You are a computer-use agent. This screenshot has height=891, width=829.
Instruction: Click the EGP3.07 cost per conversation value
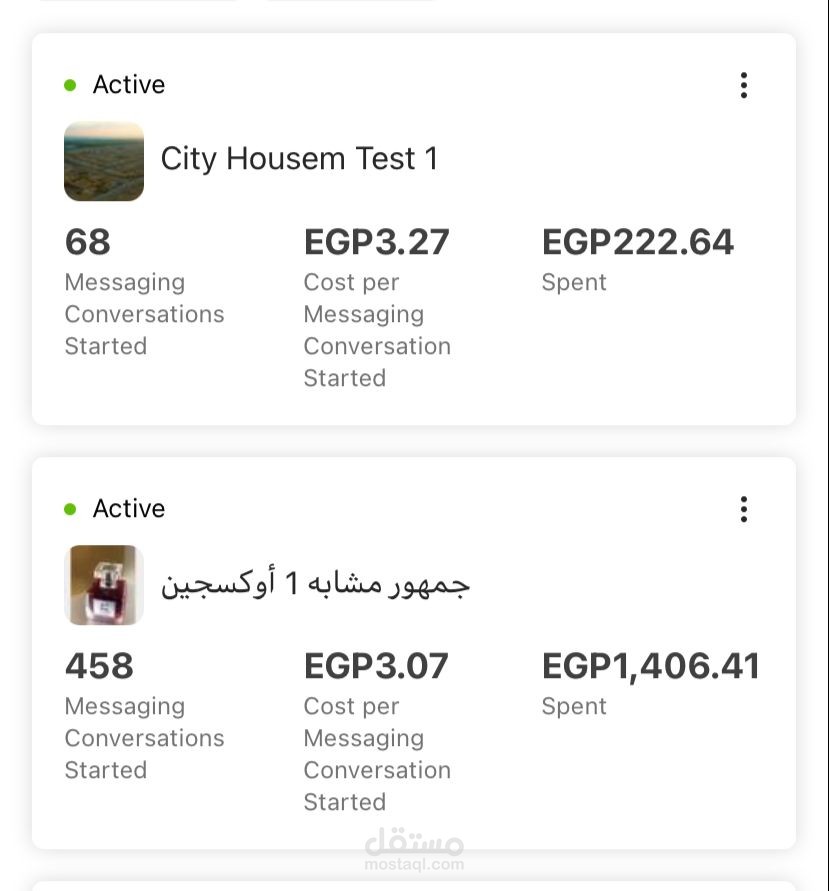pyautogui.click(x=376, y=666)
